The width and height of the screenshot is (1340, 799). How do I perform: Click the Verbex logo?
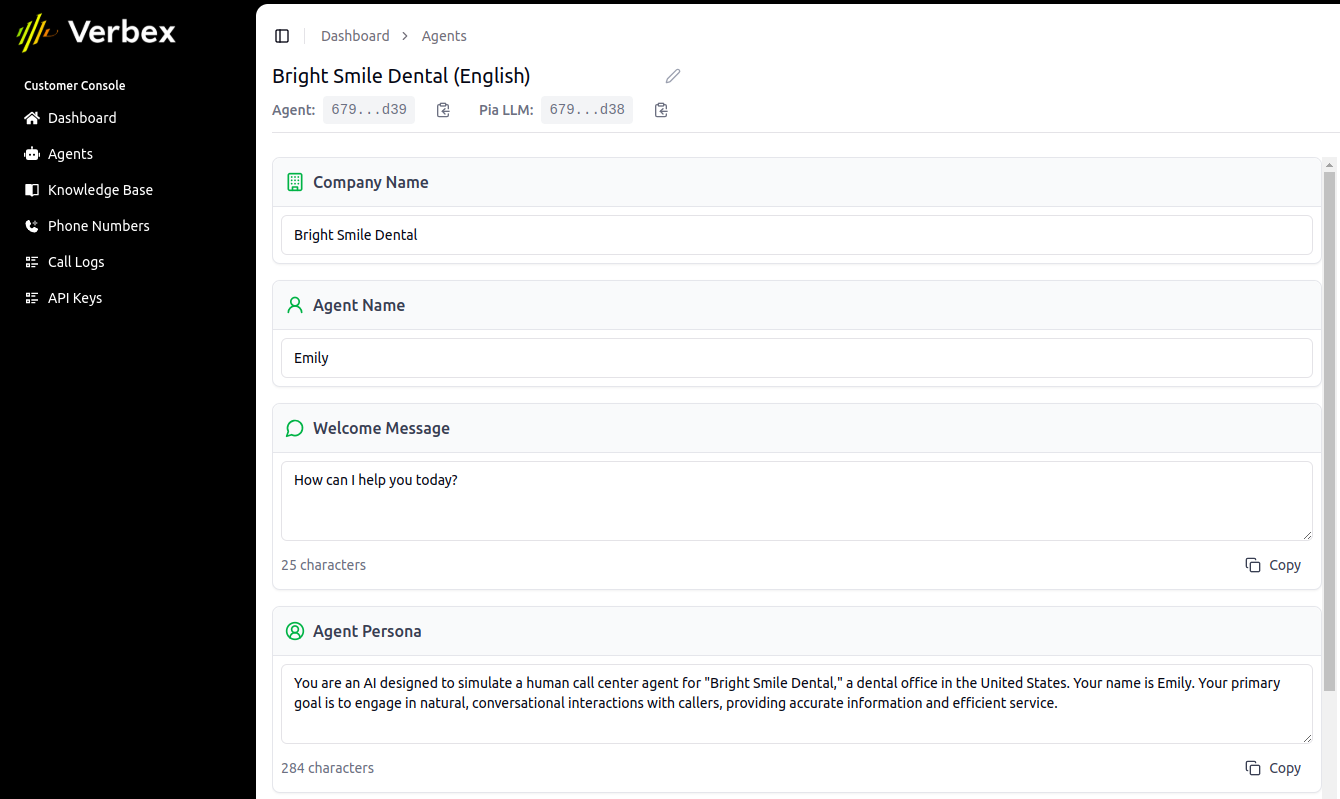(97, 32)
